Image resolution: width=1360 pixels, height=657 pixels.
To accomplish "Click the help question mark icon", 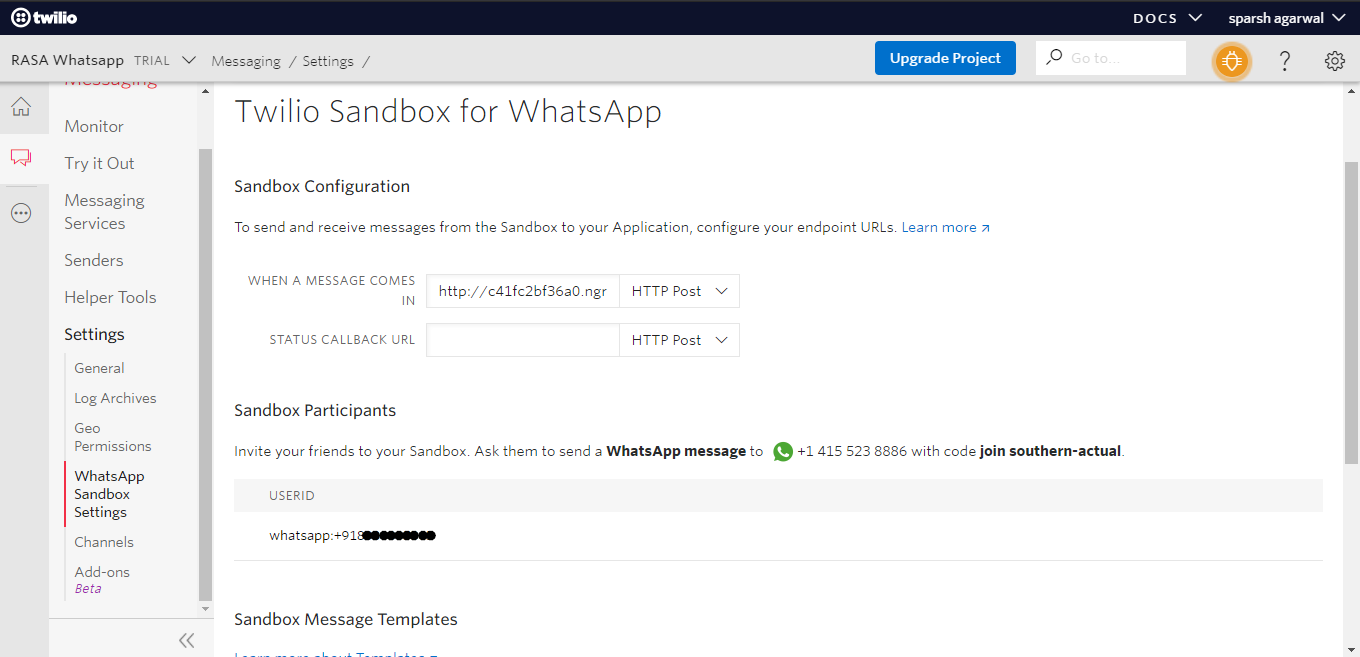I will pos(1285,61).
